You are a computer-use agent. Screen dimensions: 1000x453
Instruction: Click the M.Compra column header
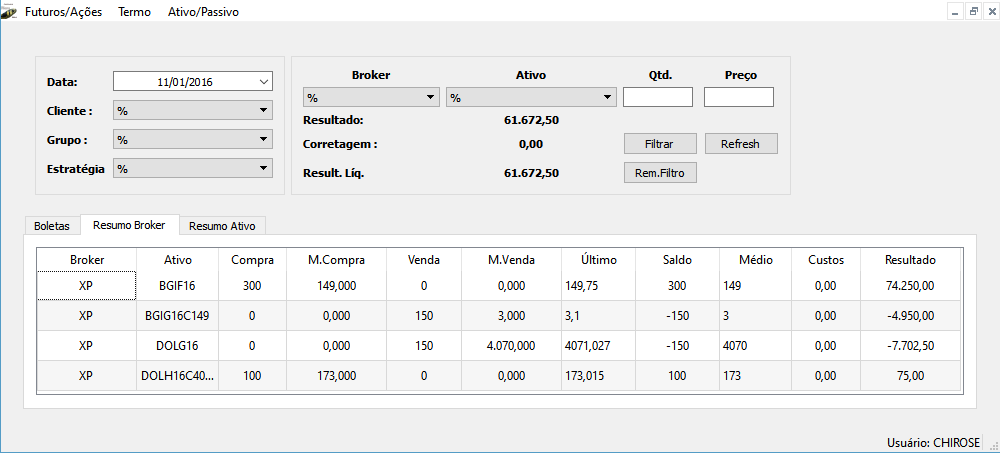(x=336, y=260)
